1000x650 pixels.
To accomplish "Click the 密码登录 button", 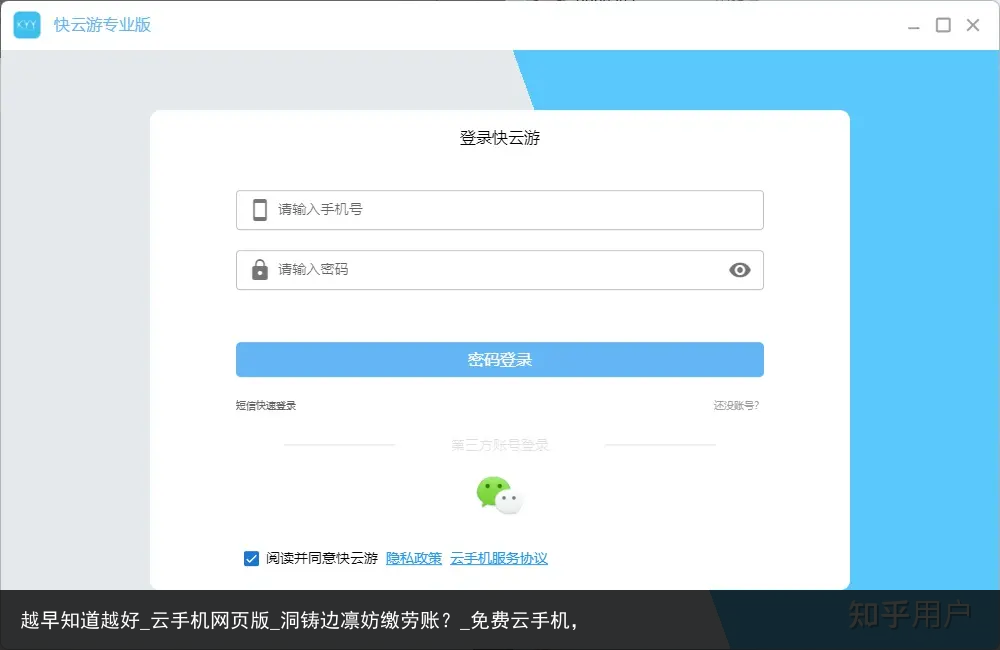I will 499,359.
